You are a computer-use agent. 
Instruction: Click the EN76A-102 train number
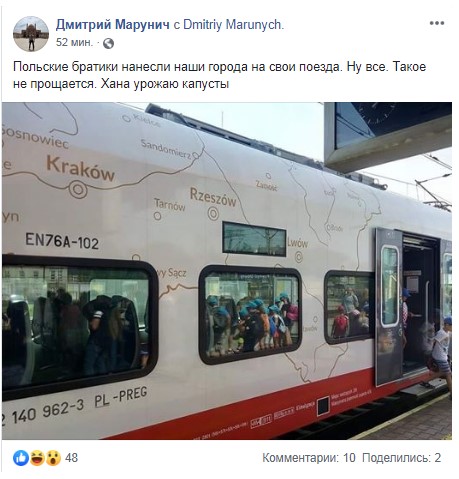(62, 241)
